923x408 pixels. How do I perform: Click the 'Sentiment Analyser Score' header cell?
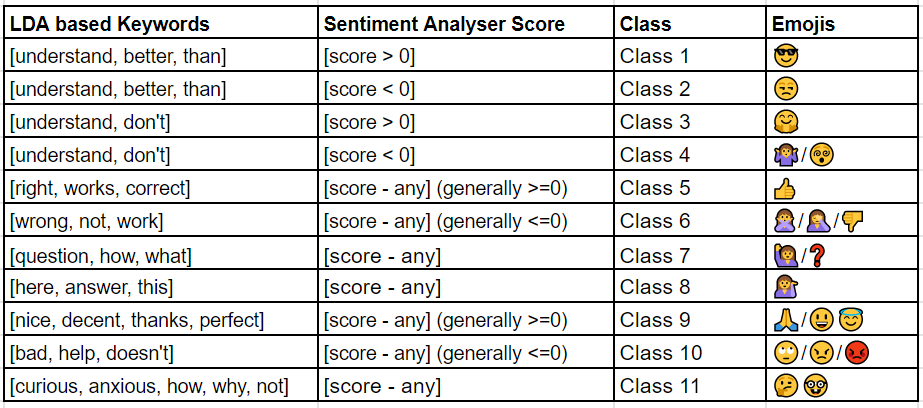click(x=443, y=23)
